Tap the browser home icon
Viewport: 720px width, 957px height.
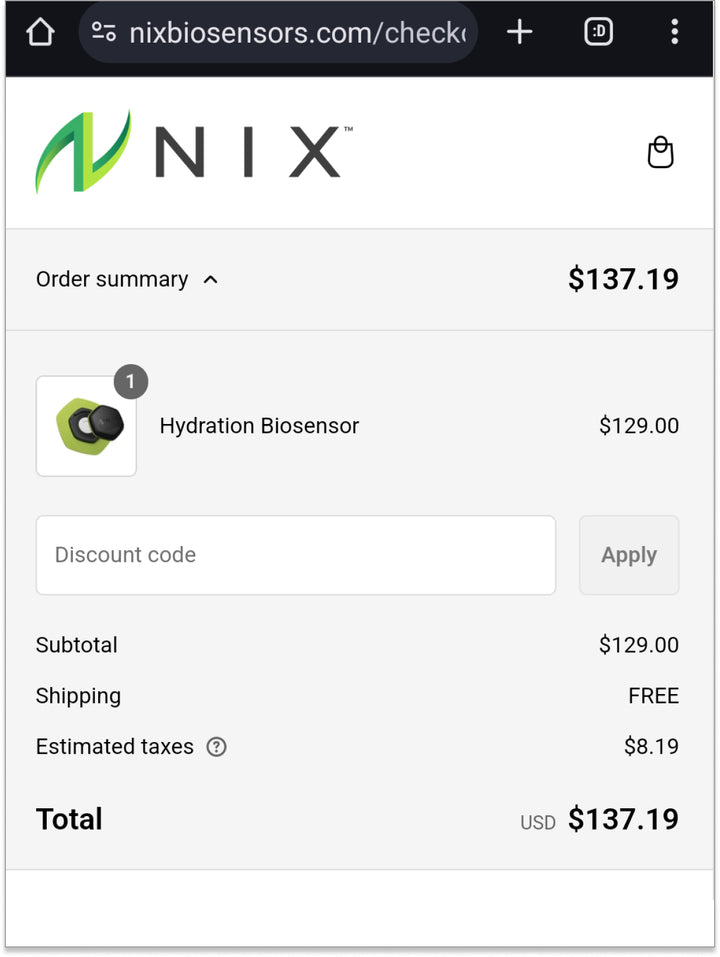click(x=38, y=31)
